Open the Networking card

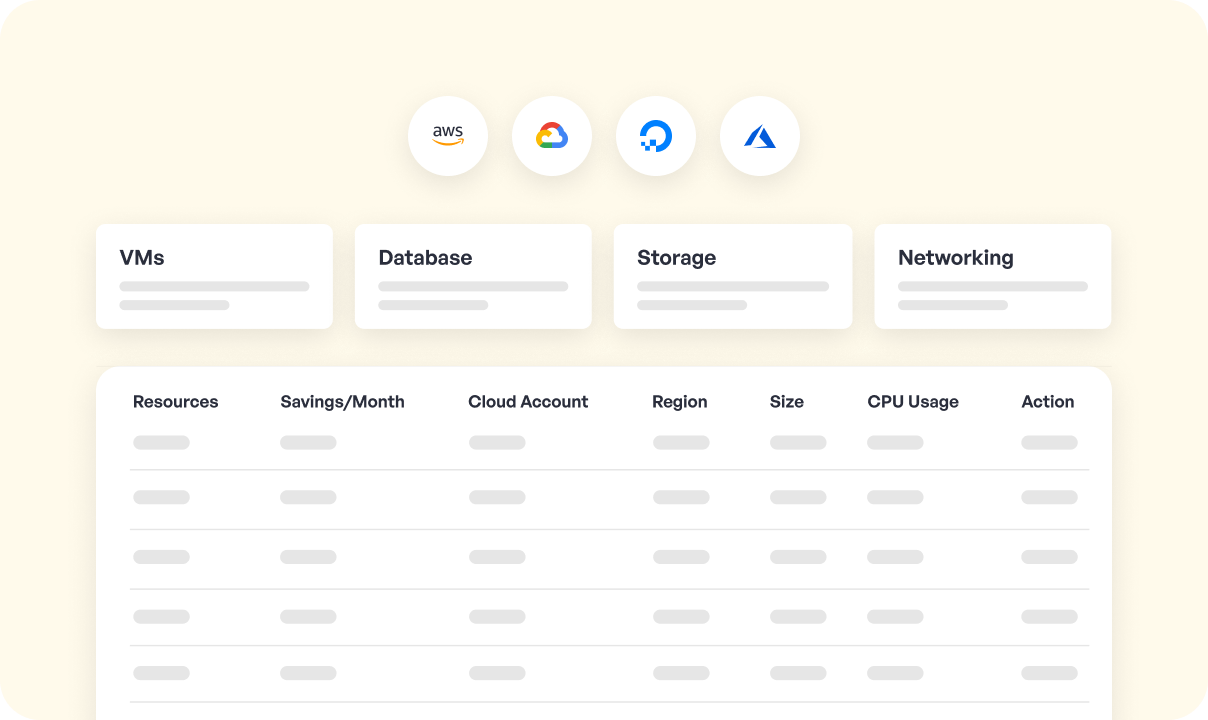point(992,276)
